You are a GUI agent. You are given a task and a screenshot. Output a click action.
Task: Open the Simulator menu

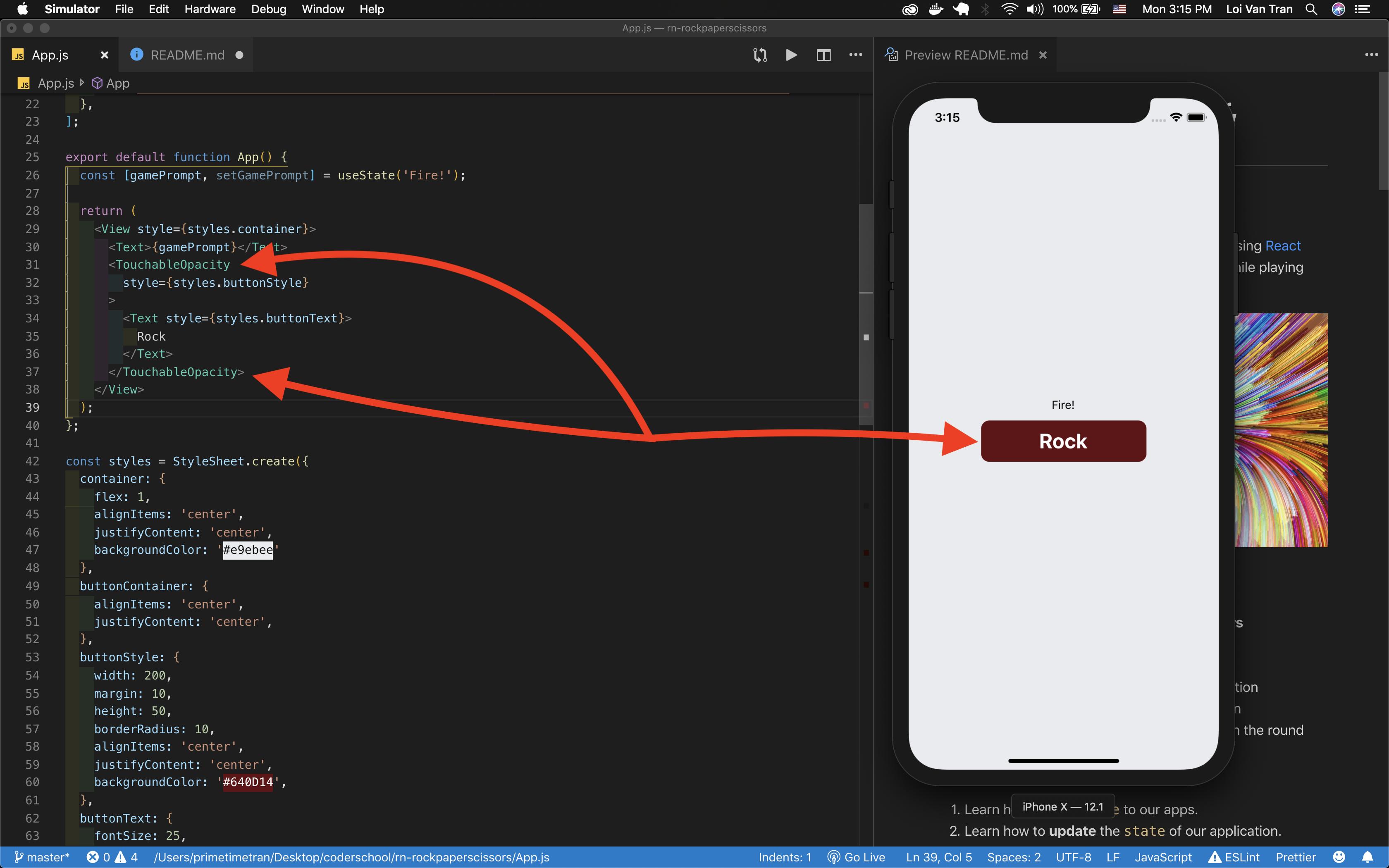pyautogui.click(x=72, y=9)
